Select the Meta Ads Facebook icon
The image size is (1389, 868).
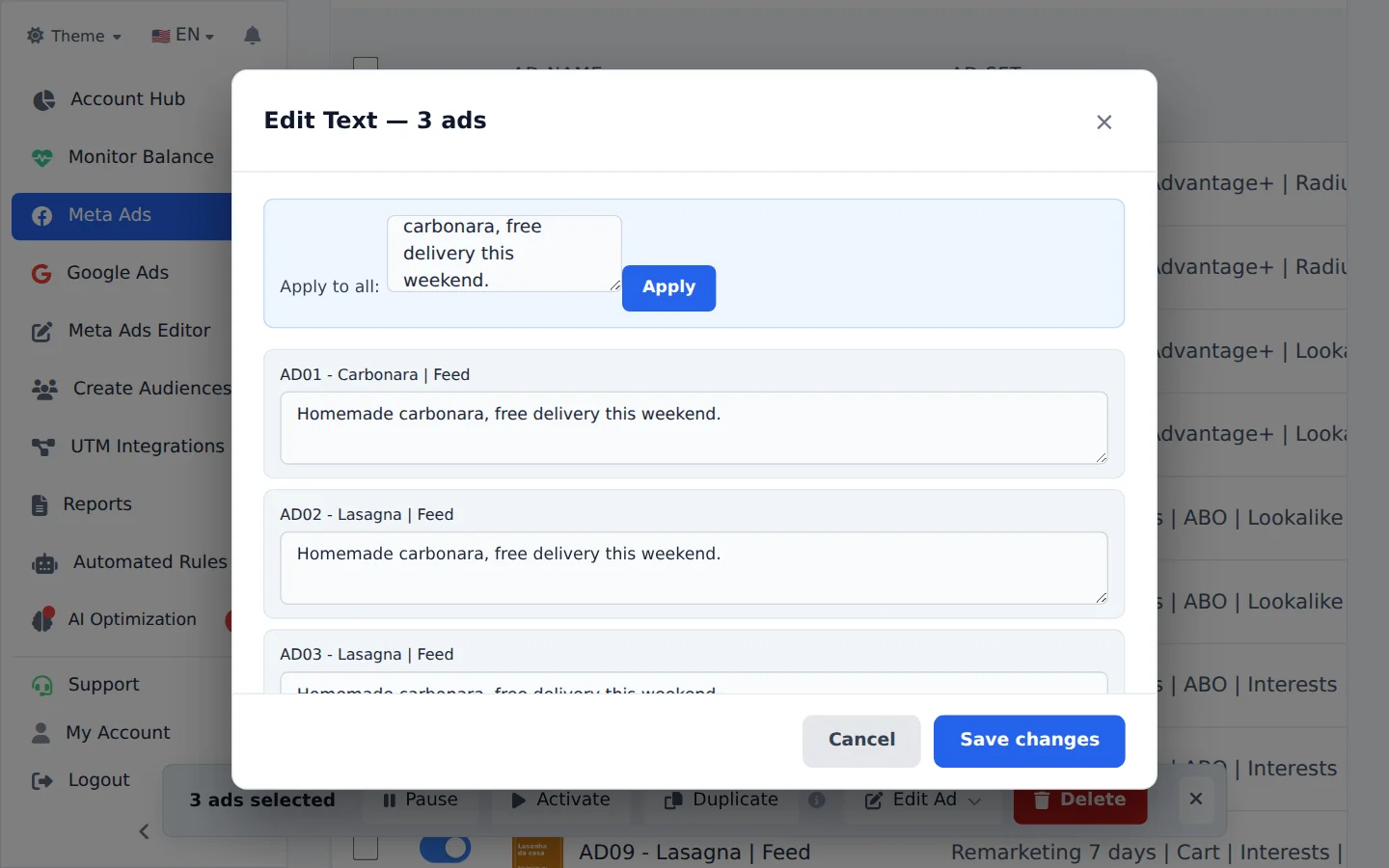(x=42, y=216)
